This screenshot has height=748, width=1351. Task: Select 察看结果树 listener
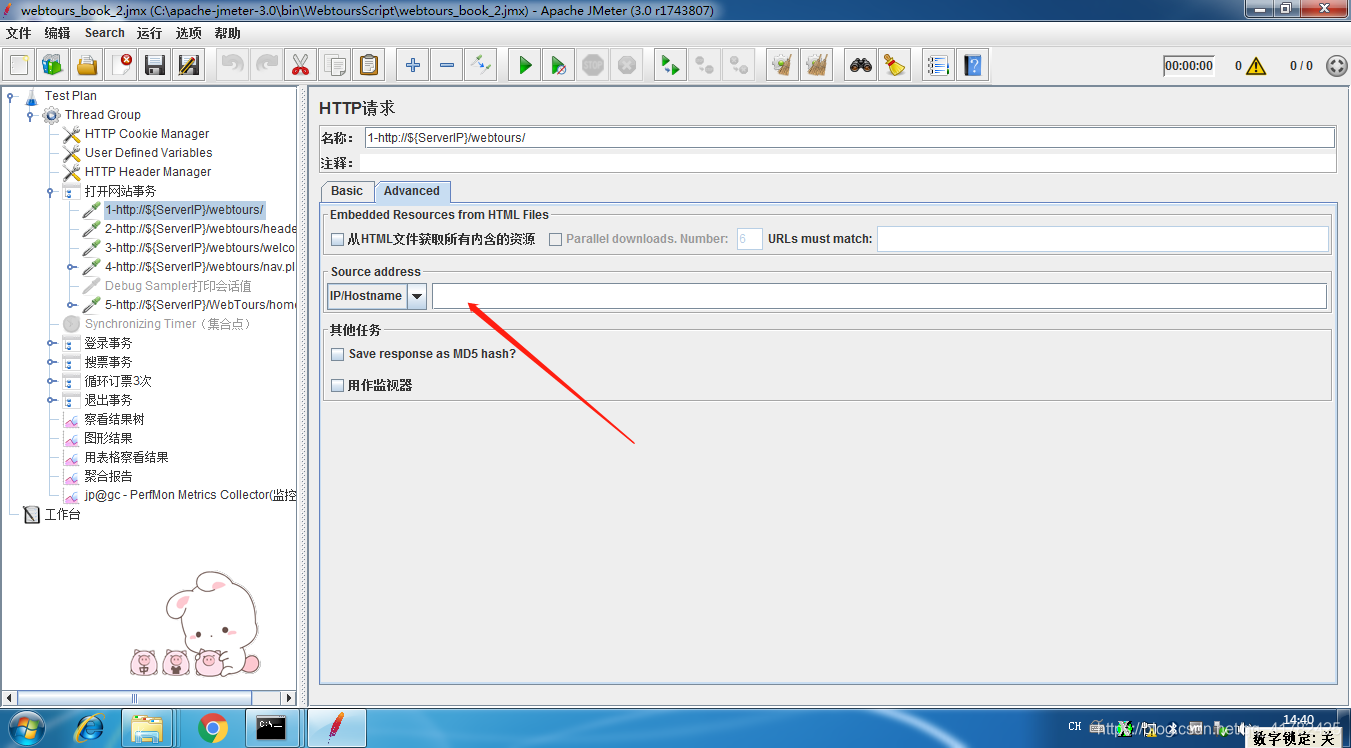pos(114,419)
